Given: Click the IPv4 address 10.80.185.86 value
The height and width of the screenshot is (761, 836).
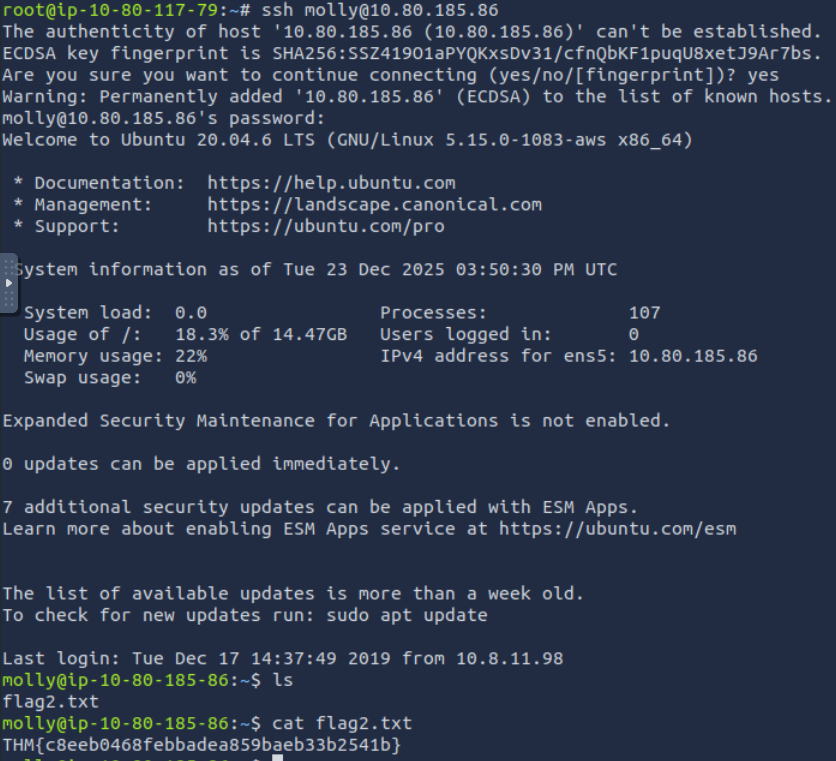Looking at the screenshot, I should [693, 356].
